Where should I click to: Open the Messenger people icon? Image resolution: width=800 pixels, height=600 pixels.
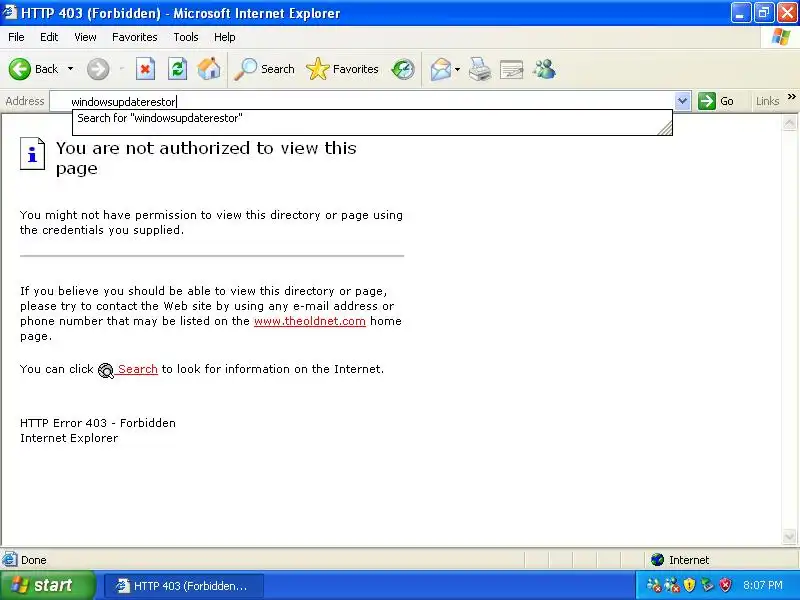tap(544, 69)
